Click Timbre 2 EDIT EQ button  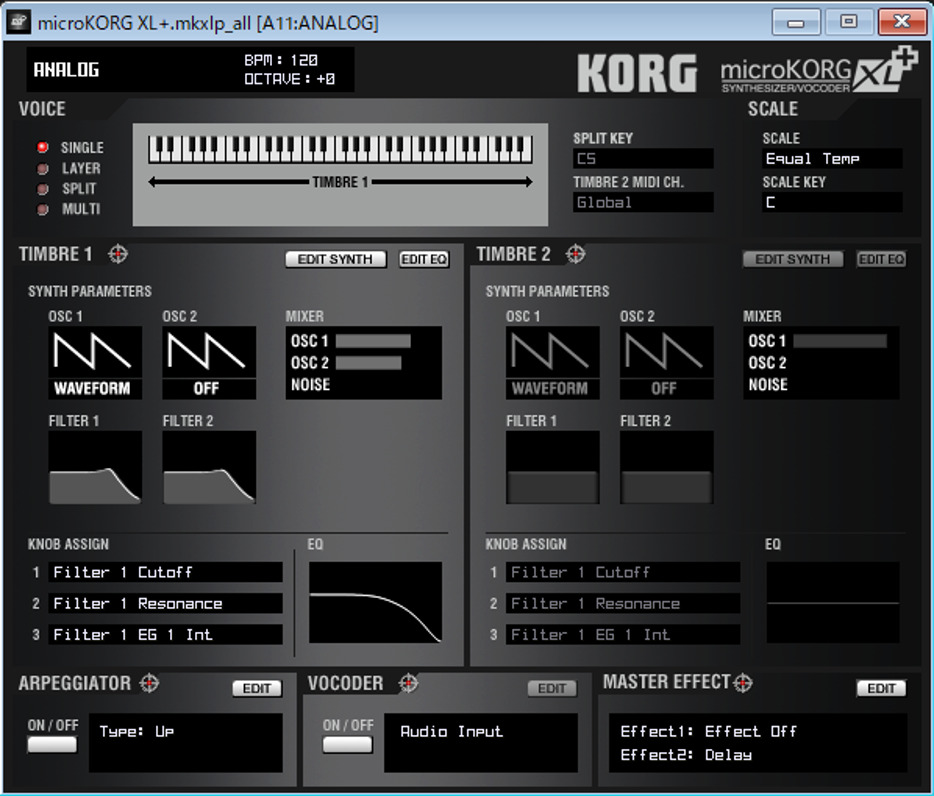click(882, 259)
